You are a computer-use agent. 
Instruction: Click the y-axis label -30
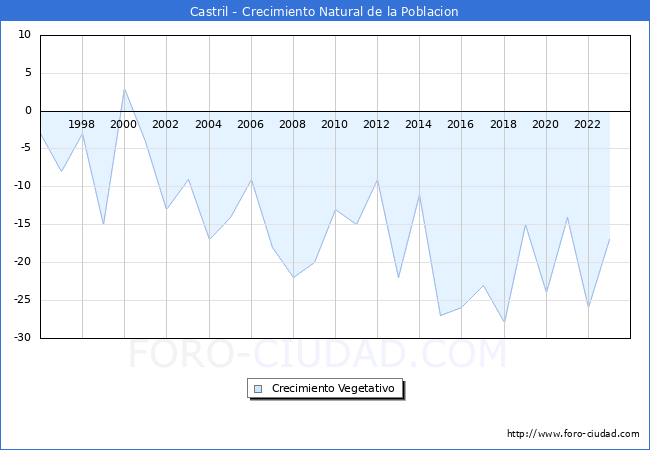[x=22, y=338]
